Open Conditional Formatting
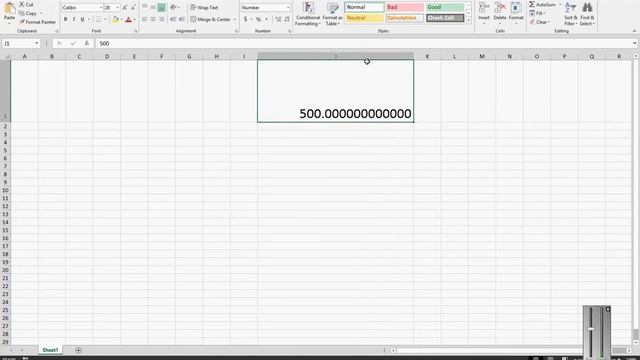This screenshot has width=640, height=360. click(308, 13)
